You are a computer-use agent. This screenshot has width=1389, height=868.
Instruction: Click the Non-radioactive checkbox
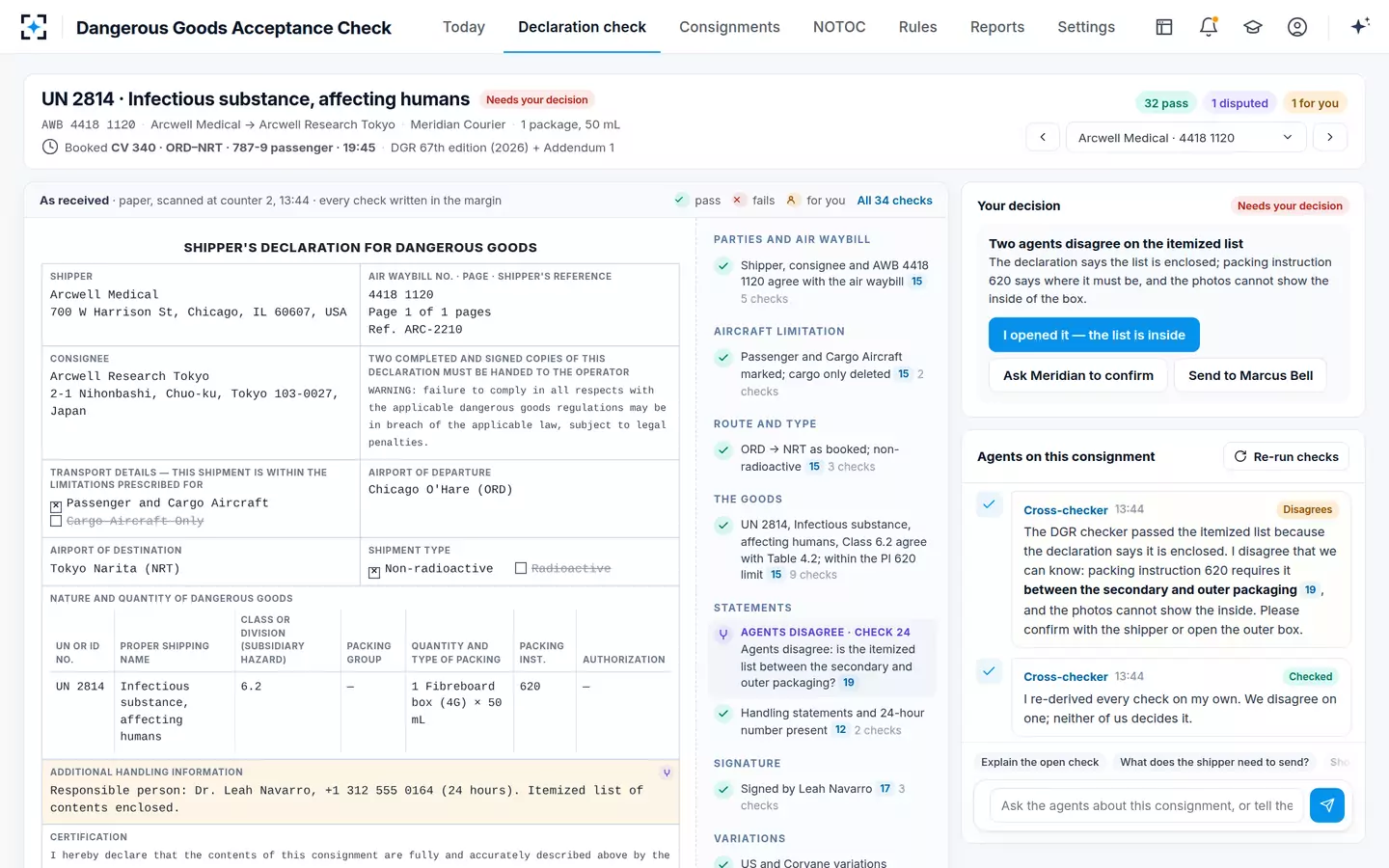click(374, 571)
